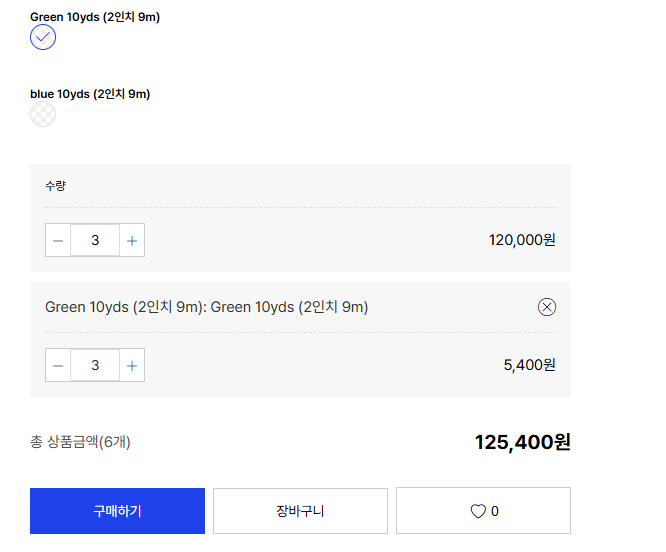Screen dimensions: 666x552
Task: Click the 120,000원 price text
Action: (522, 240)
